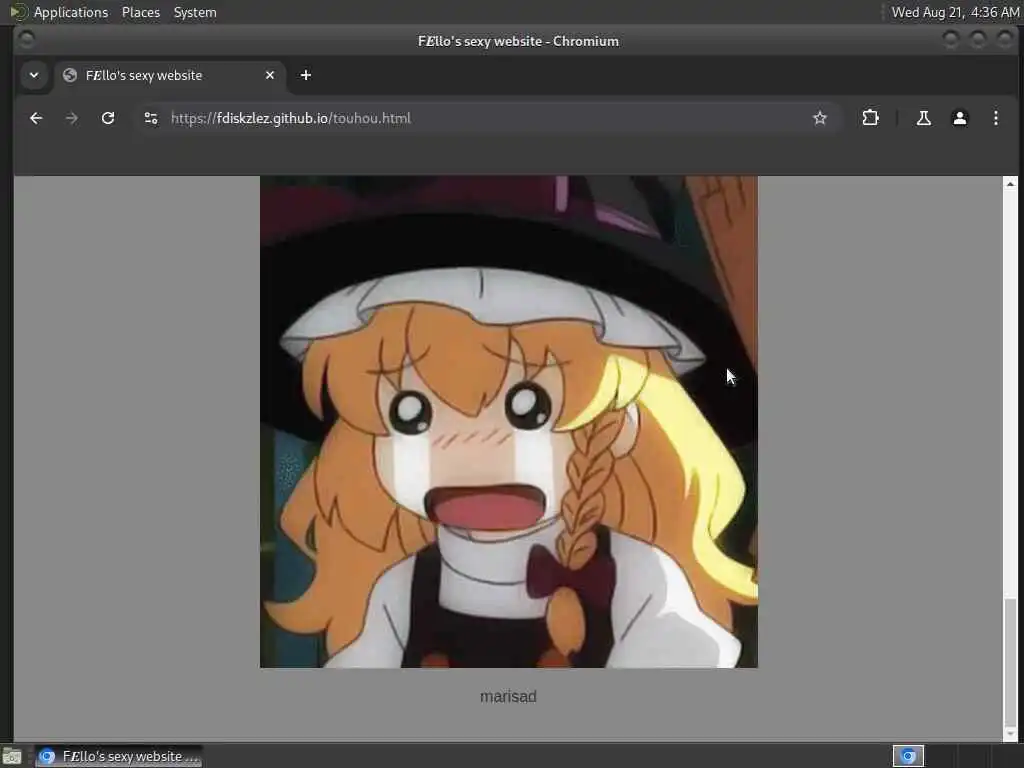
Task: Open the Applications menu
Action: point(71,12)
